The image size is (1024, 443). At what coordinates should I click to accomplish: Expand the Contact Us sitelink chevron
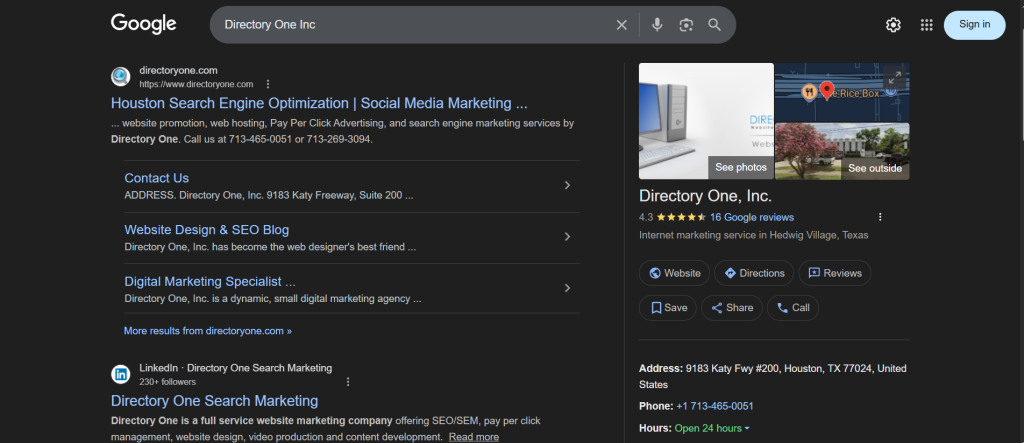point(567,185)
